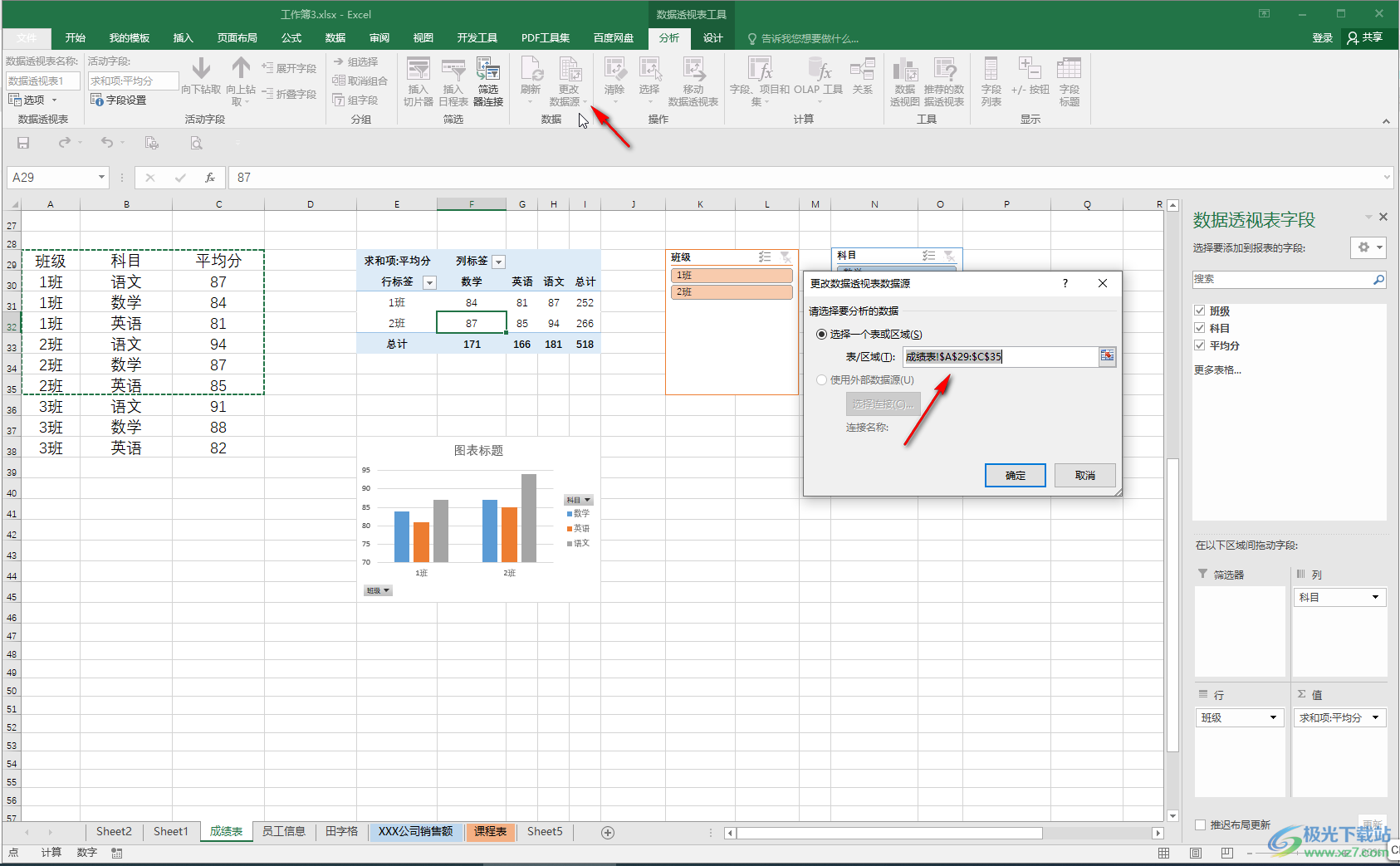Click the 取消 button in dialog

click(x=1084, y=475)
